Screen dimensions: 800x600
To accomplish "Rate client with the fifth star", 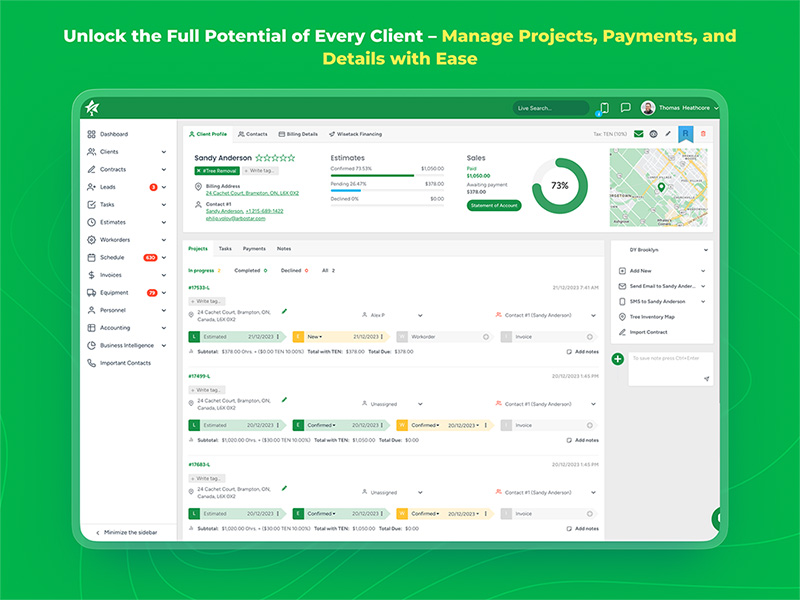I will (x=291, y=158).
